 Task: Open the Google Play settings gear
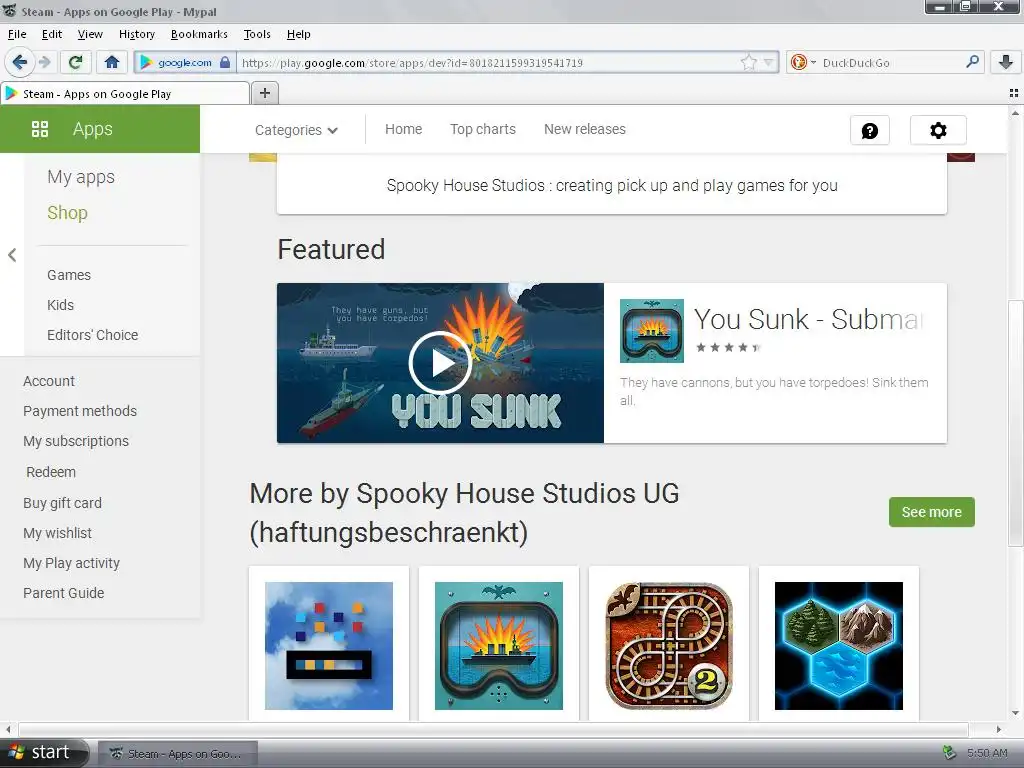938,130
